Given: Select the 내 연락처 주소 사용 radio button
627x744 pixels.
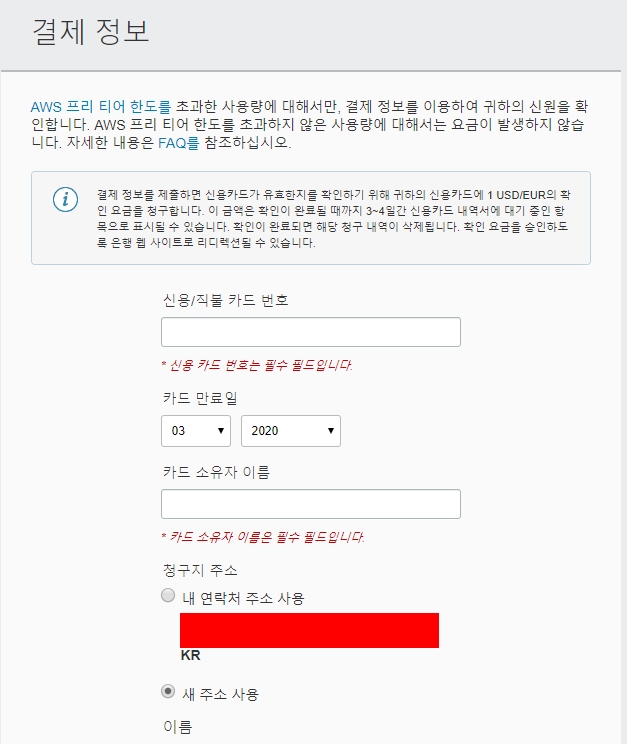Looking at the screenshot, I should tap(168, 595).
